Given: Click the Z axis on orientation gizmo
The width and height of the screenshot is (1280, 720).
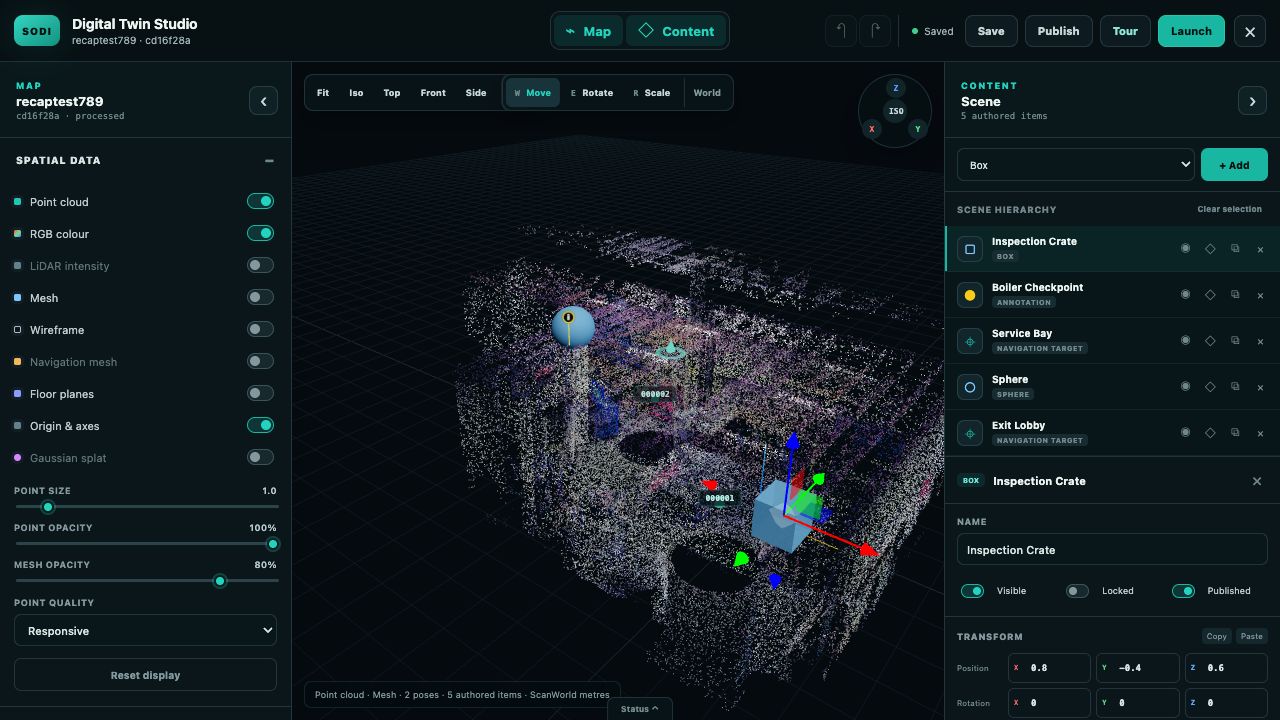Looking at the screenshot, I should coord(896,88).
